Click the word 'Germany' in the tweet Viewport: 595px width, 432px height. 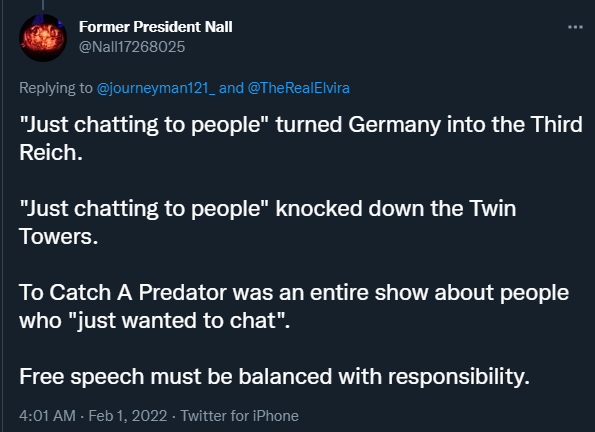395,125
